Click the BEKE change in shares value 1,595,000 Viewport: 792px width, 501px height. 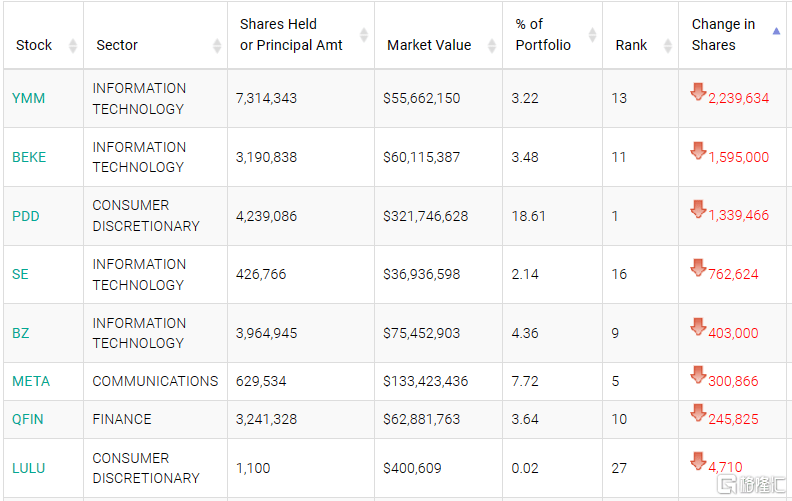[738, 157]
